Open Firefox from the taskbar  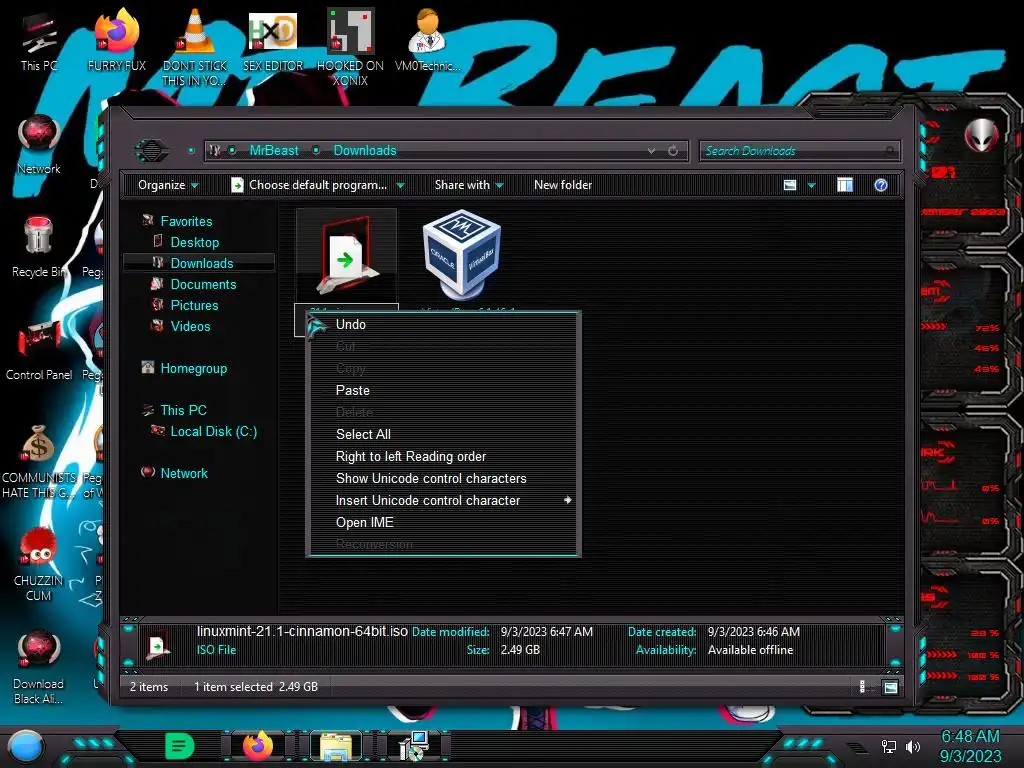tap(257, 746)
